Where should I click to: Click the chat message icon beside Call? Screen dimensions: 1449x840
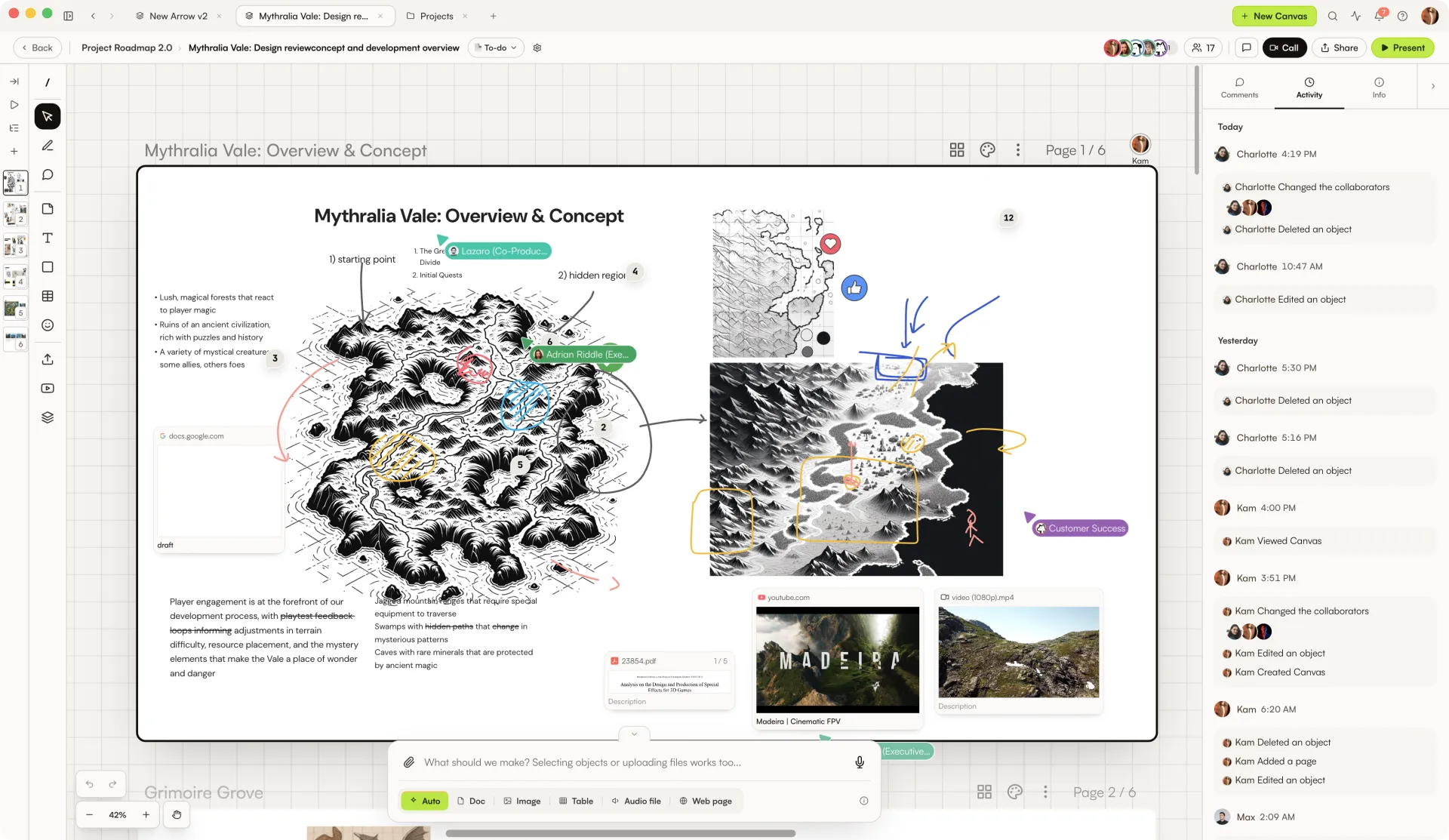pos(1247,48)
